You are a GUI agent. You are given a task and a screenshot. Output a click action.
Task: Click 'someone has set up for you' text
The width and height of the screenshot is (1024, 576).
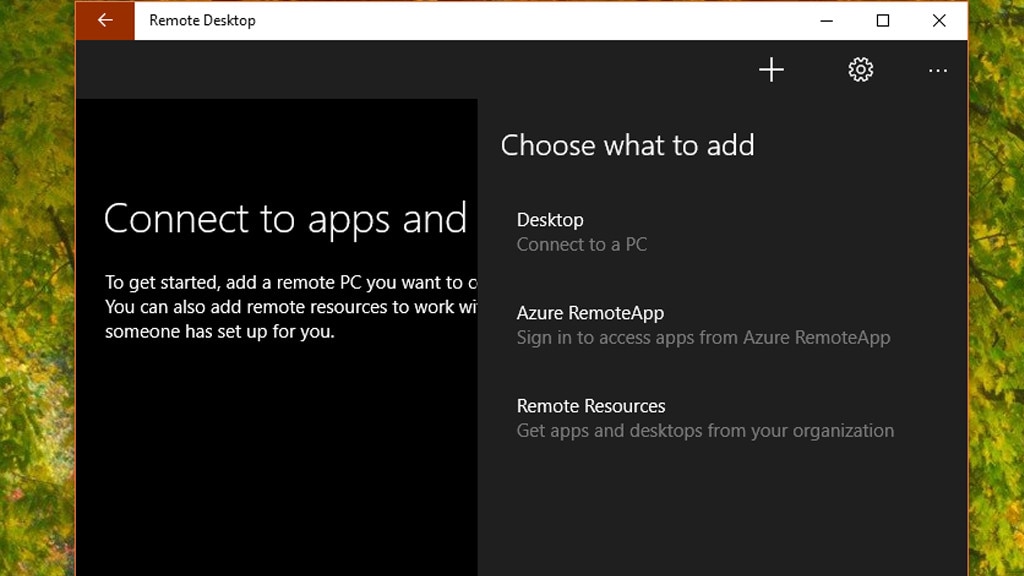point(219,332)
